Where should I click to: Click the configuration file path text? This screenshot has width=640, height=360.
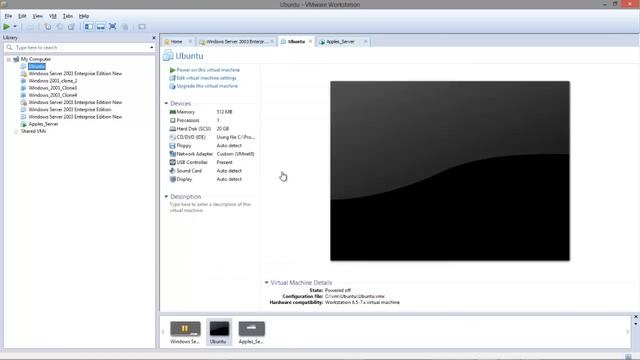tap(355, 296)
